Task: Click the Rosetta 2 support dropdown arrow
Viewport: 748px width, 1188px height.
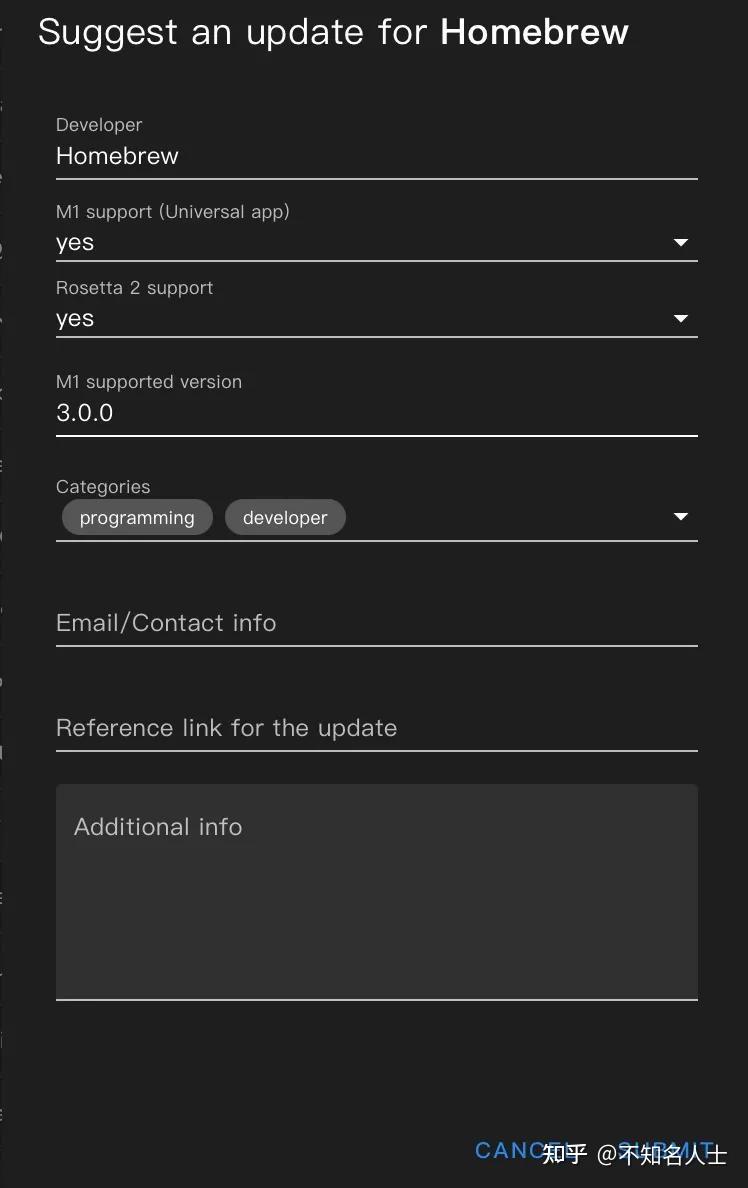Action: tap(681, 319)
